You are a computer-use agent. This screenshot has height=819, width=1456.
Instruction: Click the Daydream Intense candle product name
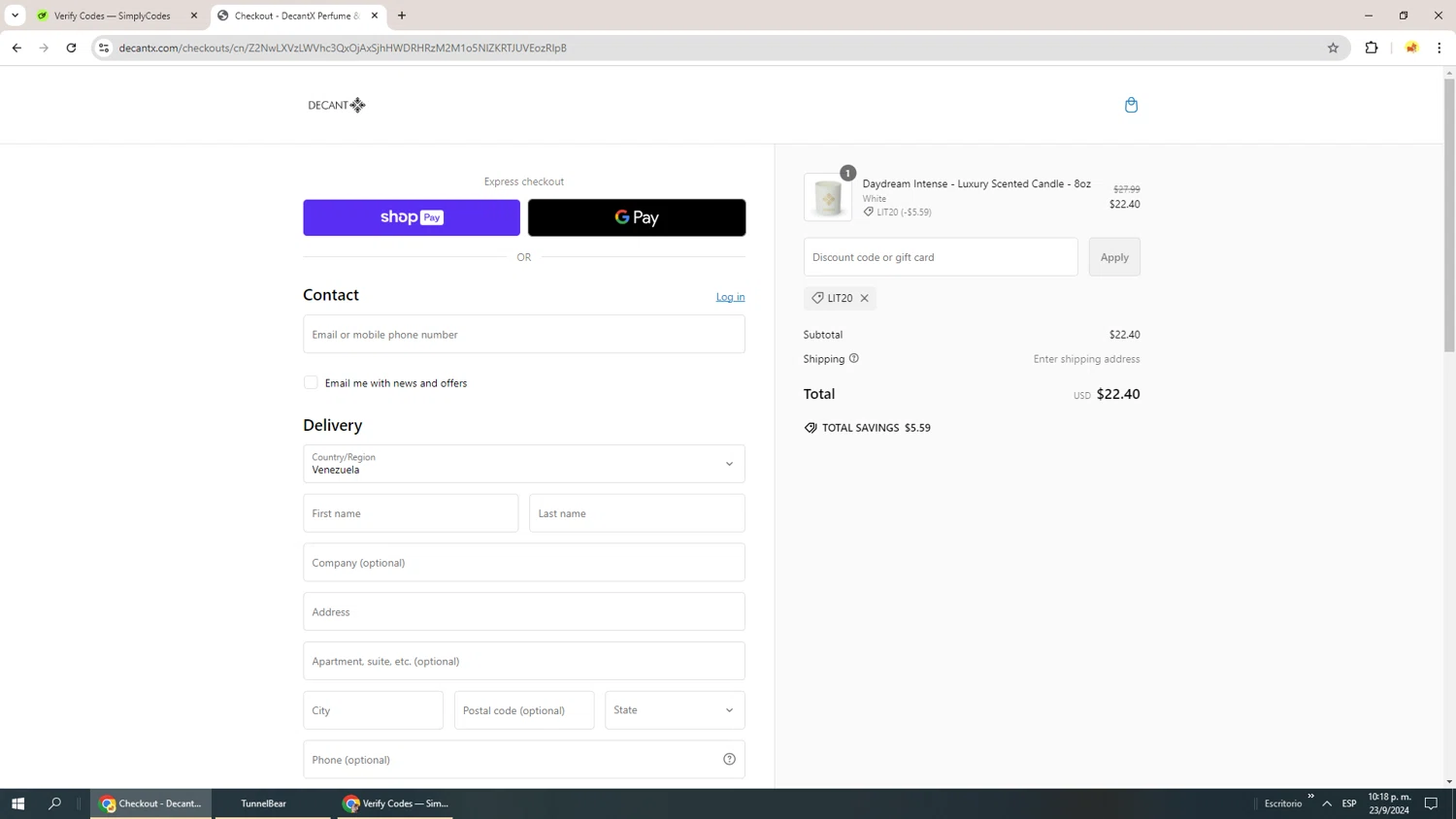pyautogui.click(x=976, y=183)
